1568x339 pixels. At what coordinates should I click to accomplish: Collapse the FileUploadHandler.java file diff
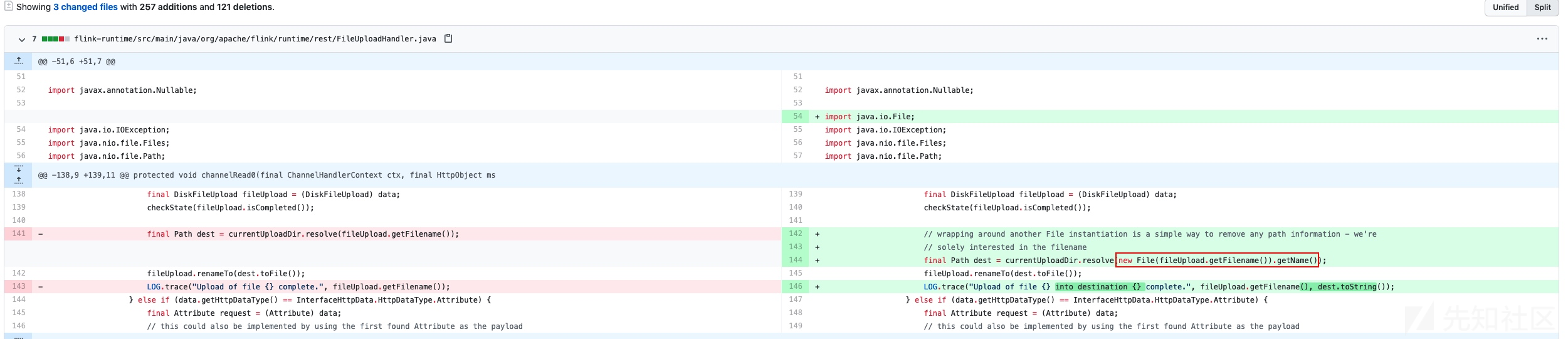coord(21,39)
